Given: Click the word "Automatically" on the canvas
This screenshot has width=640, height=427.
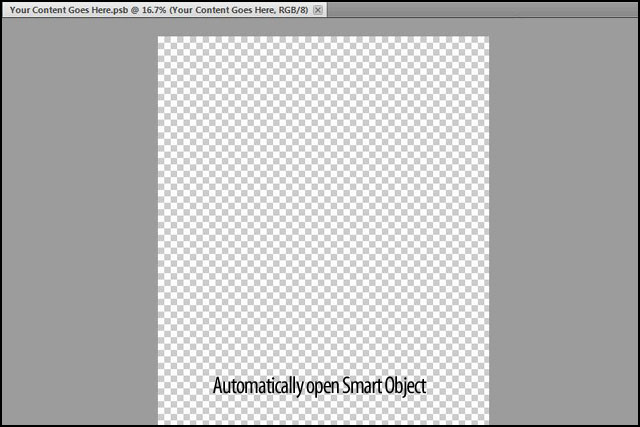Looking at the screenshot, I should click(255, 386).
